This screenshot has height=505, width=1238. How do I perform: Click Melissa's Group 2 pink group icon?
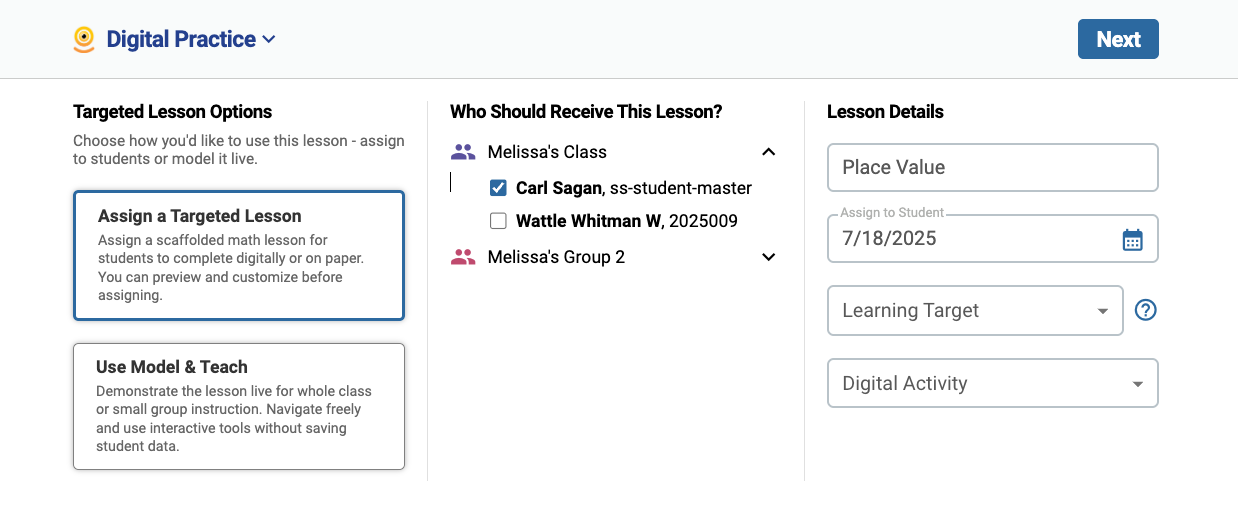pyautogui.click(x=463, y=257)
